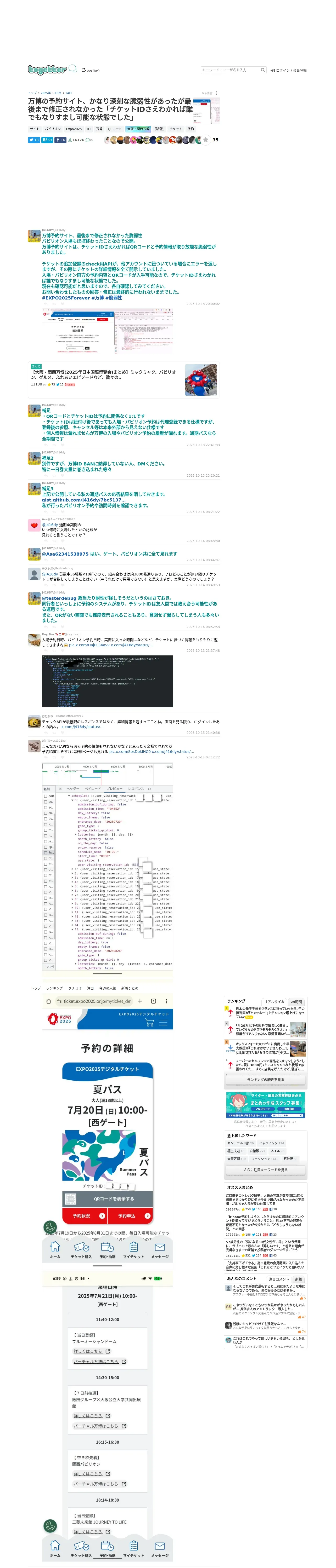The height and width of the screenshot is (1568, 336).
Task: Select the QRコード tag
Action: 115,129
